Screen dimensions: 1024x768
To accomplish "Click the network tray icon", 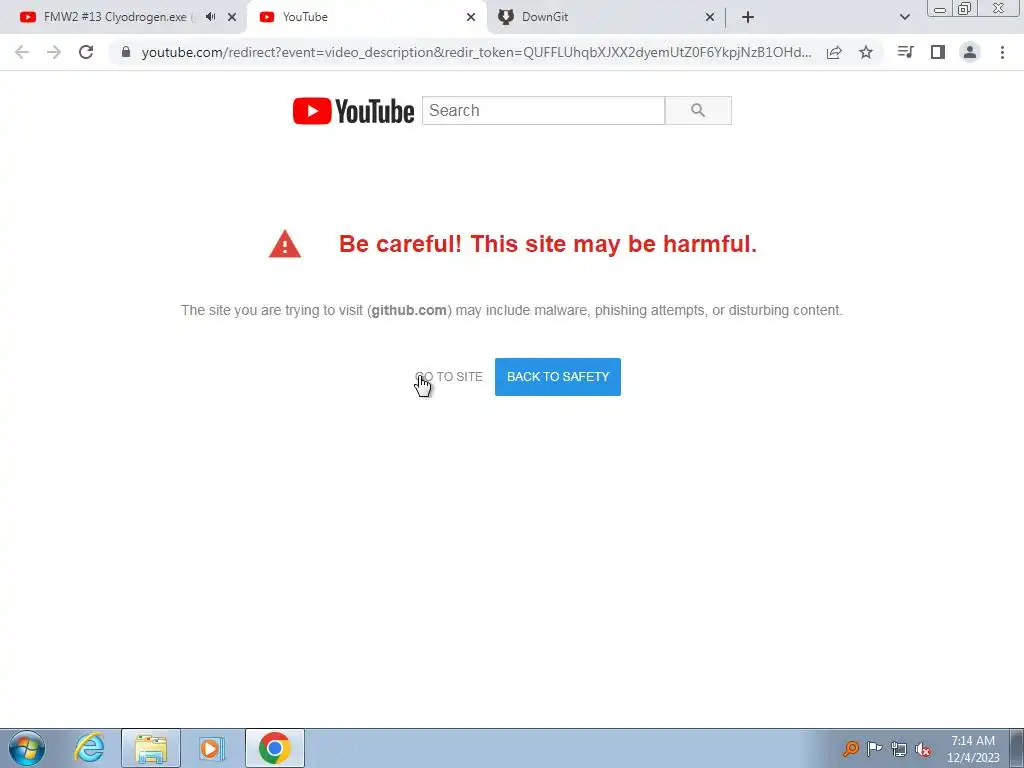I will pyautogui.click(x=899, y=749).
